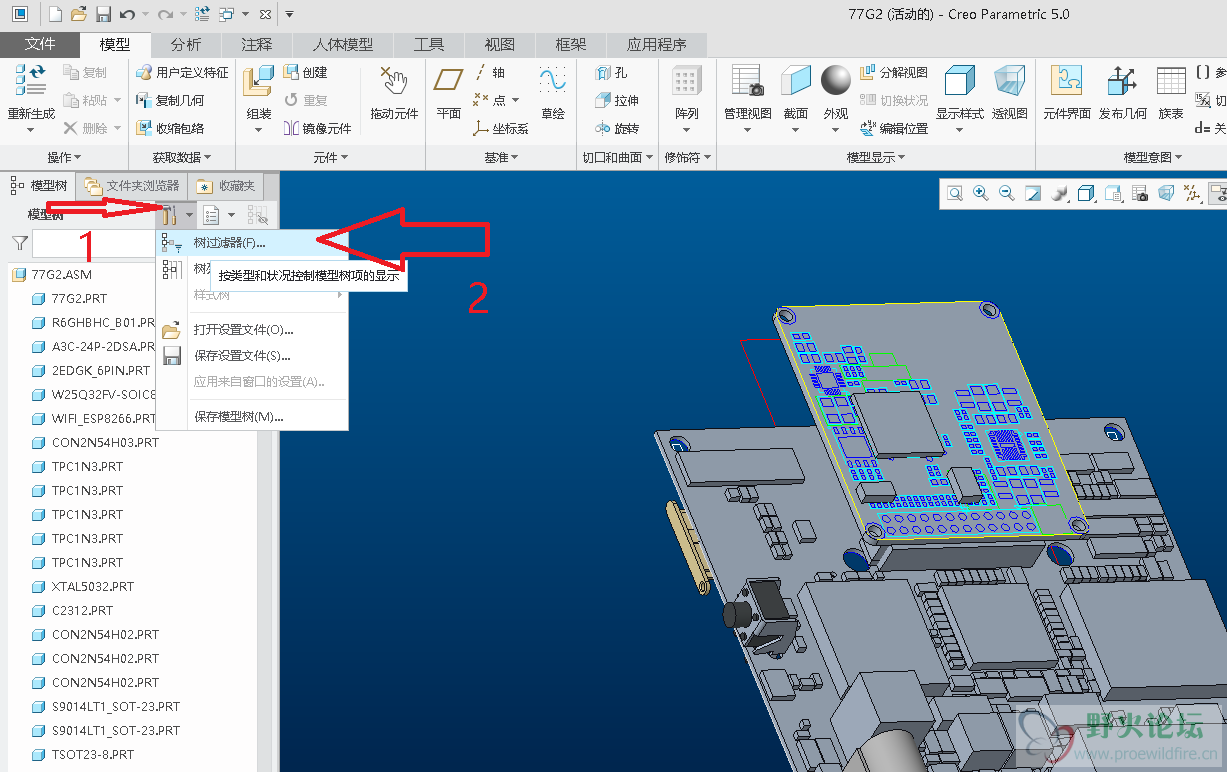Click 收缩包络 (Shrinkwrap)
The height and width of the screenshot is (772, 1227).
click(x=170, y=128)
